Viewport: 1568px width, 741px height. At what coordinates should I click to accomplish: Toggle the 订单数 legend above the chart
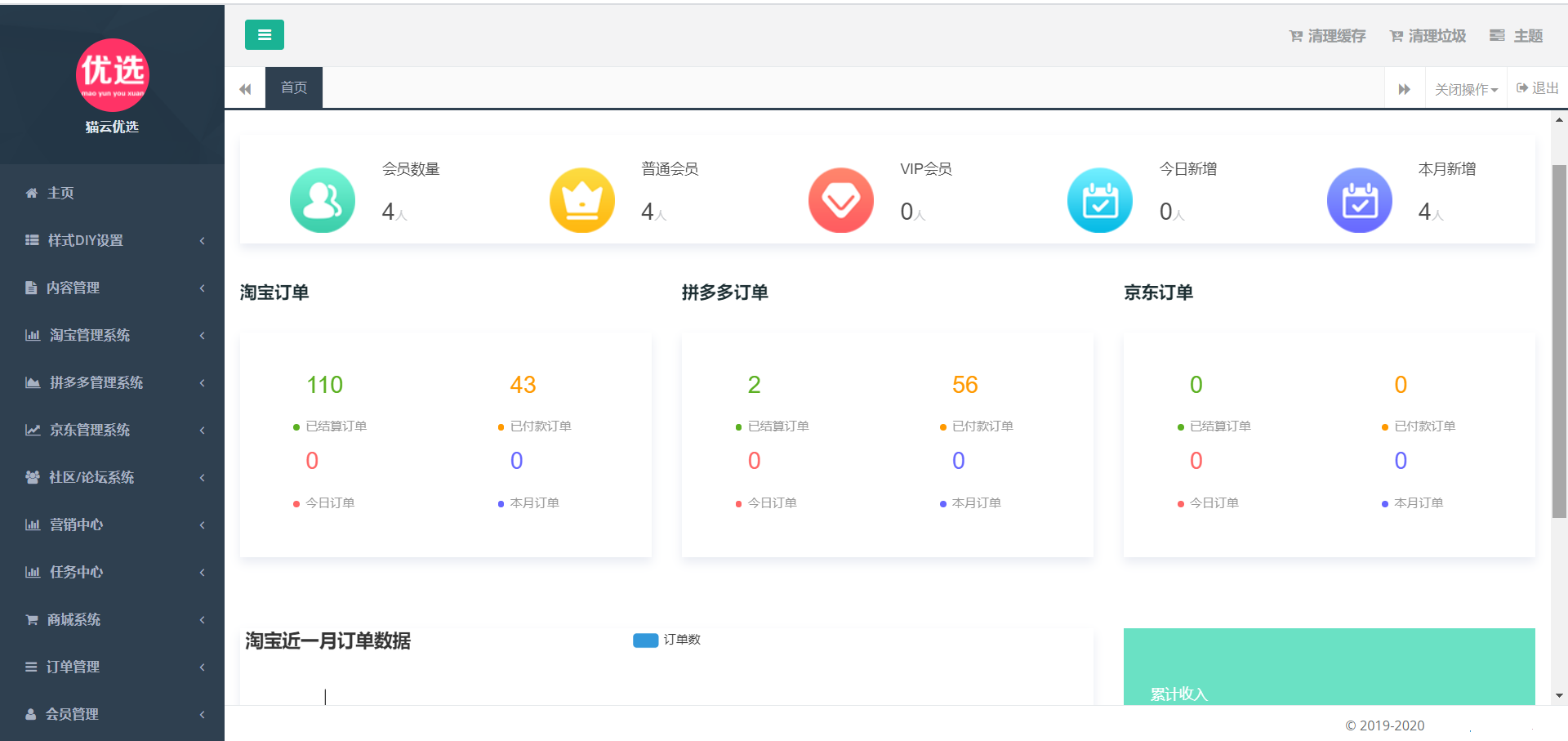(666, 641)
